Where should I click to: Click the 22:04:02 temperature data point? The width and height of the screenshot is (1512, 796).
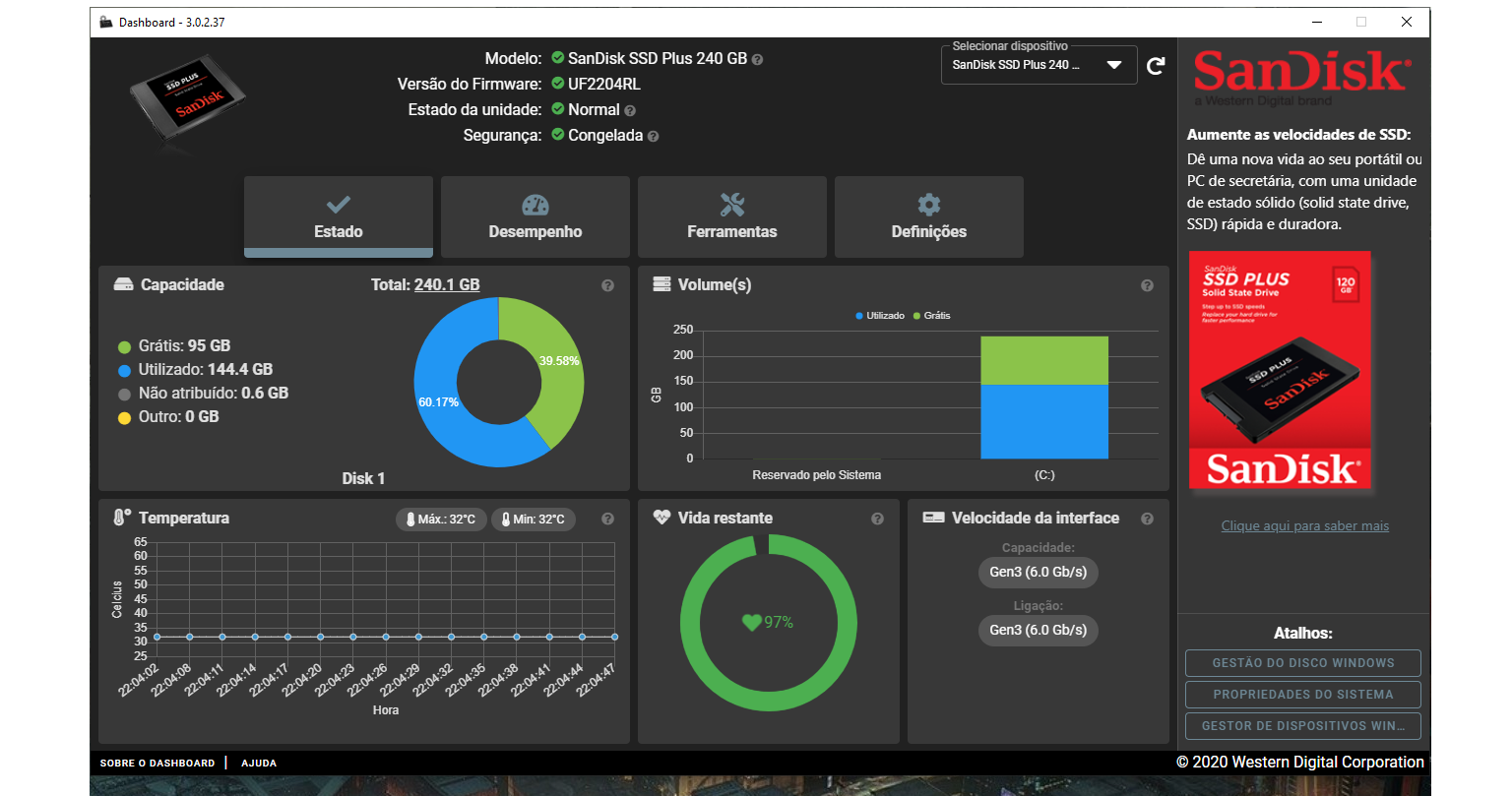157,637
